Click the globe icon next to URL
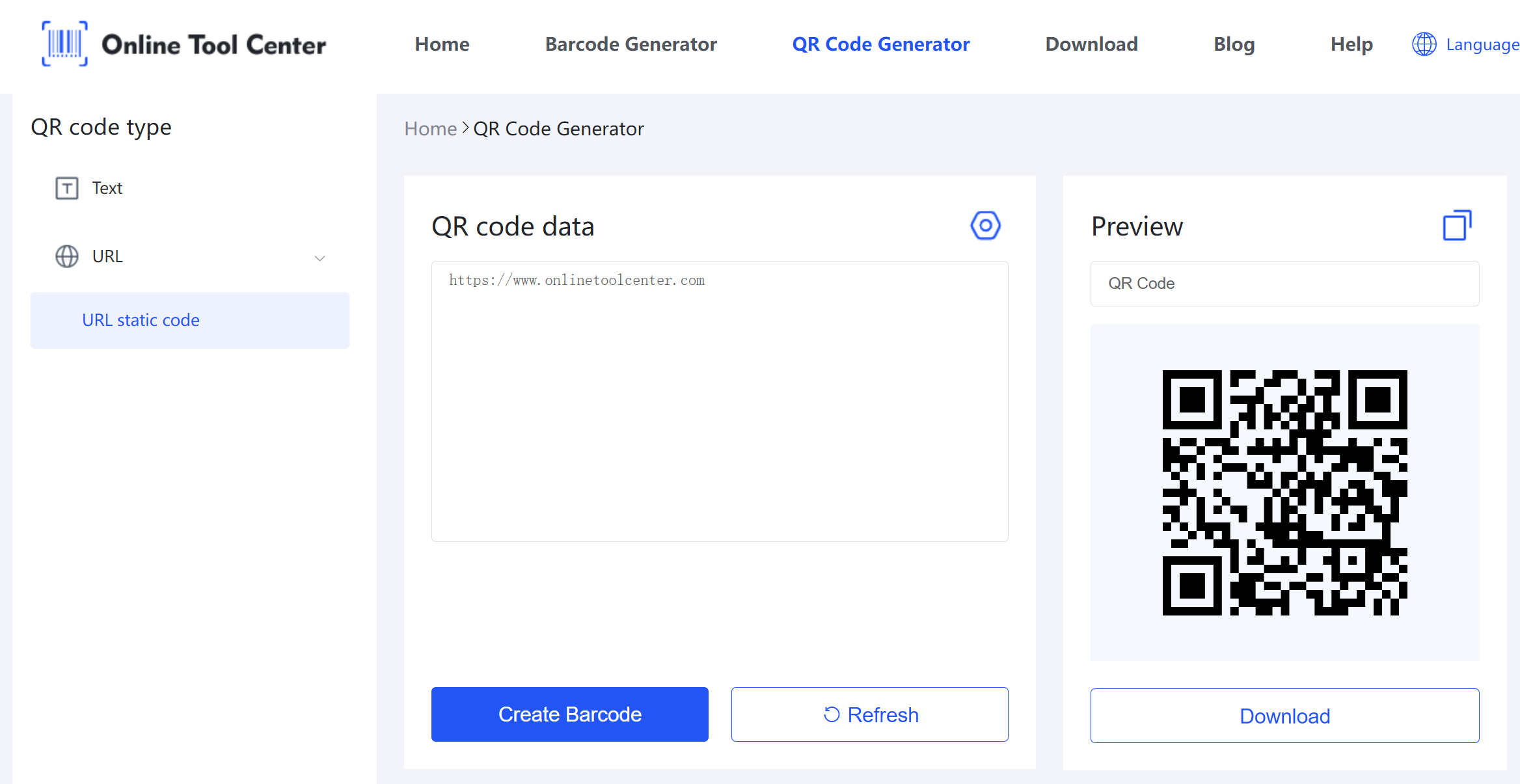The height and width of the screenshot is (784, 1520). click(x=67, y=257)
